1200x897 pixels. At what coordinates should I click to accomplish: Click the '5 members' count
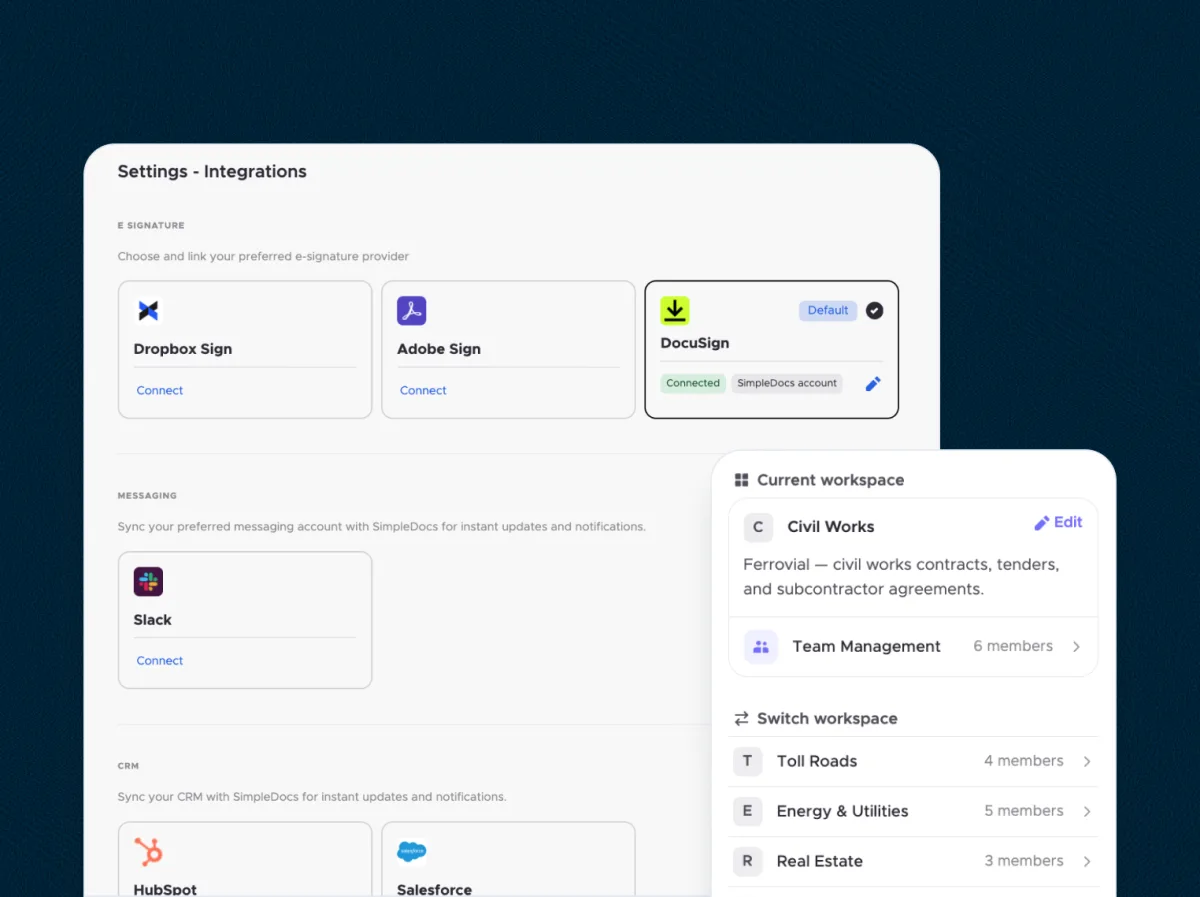click(1024, 811)
